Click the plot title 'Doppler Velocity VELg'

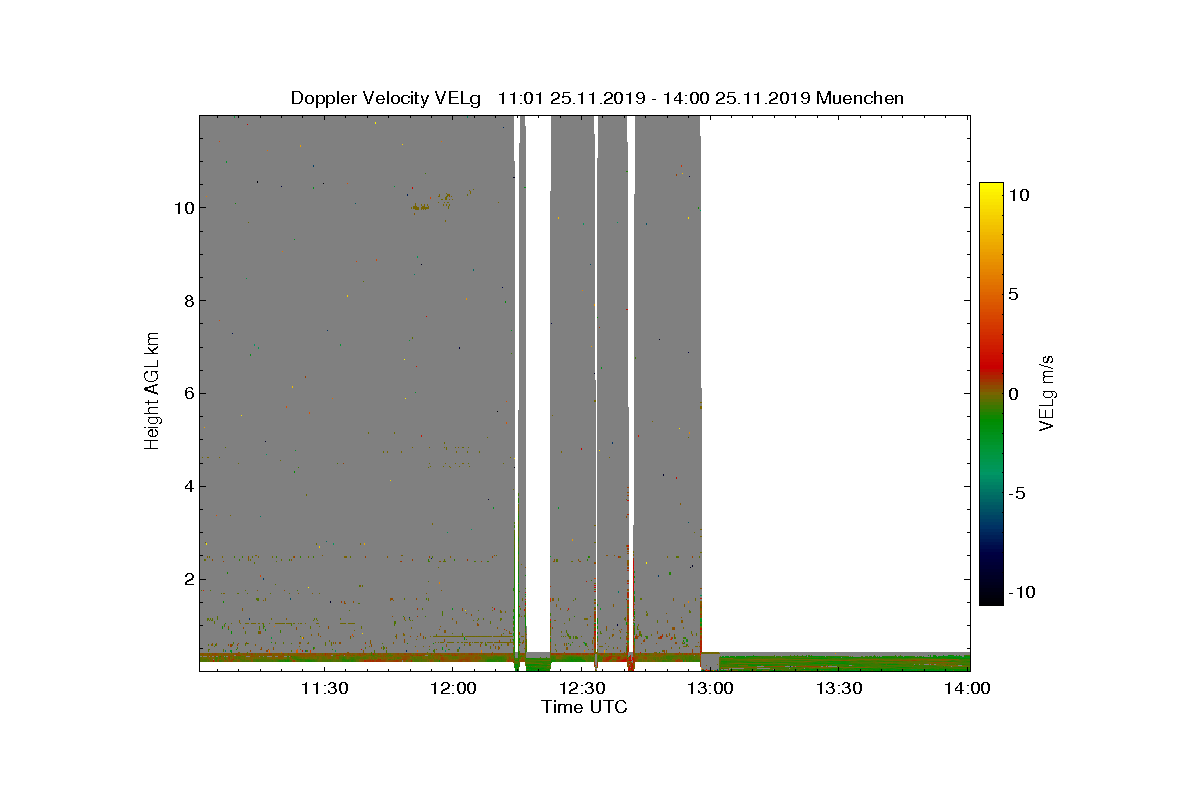point(388,98)
